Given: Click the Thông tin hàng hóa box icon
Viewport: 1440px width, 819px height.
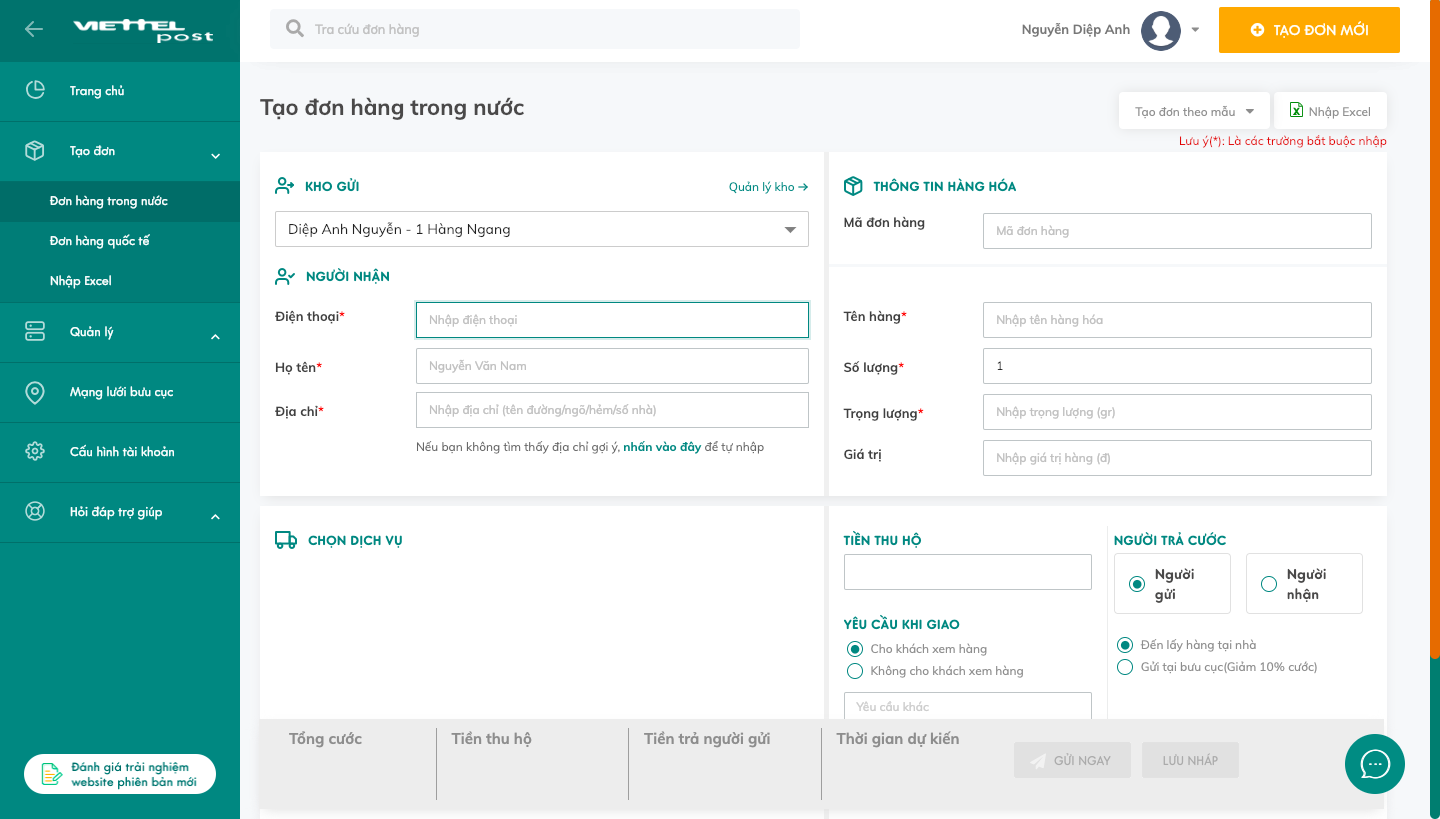Looking at the screenshot, I should pyautogui.click(x=853, y=186).
